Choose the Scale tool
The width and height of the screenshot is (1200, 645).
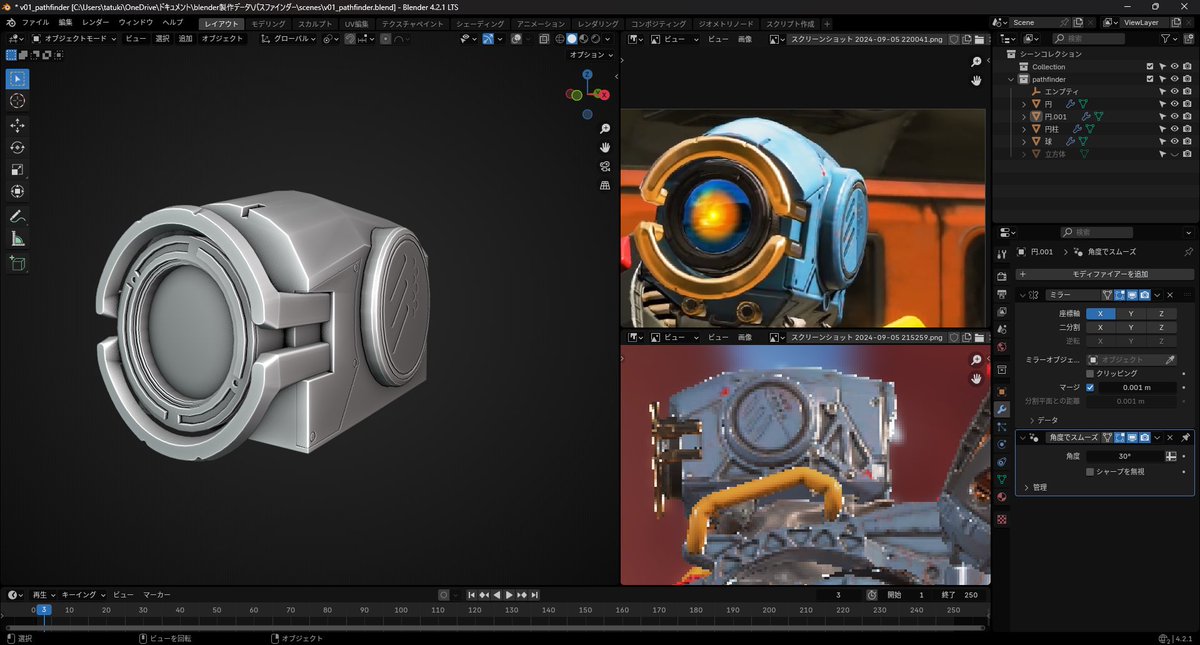[17, 169]
